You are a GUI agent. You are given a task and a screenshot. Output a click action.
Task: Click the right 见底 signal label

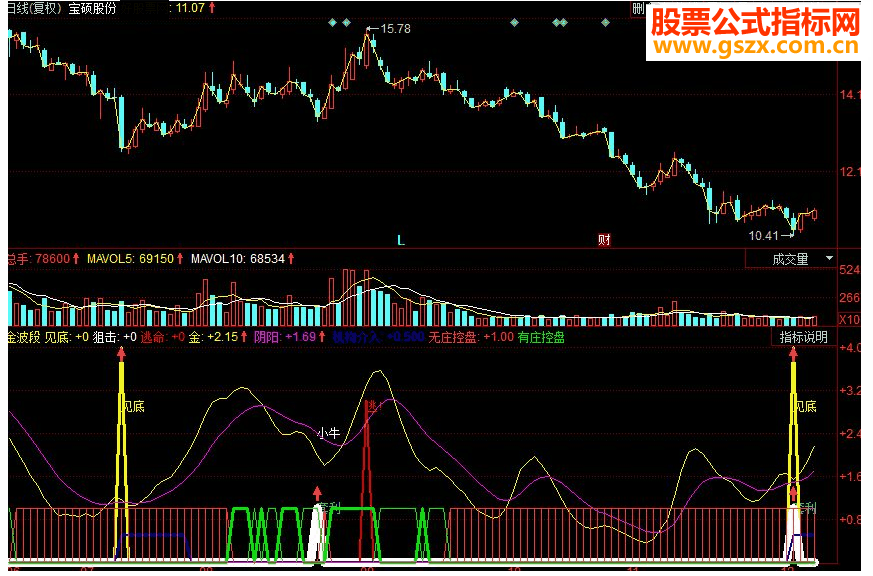point(805,407)
